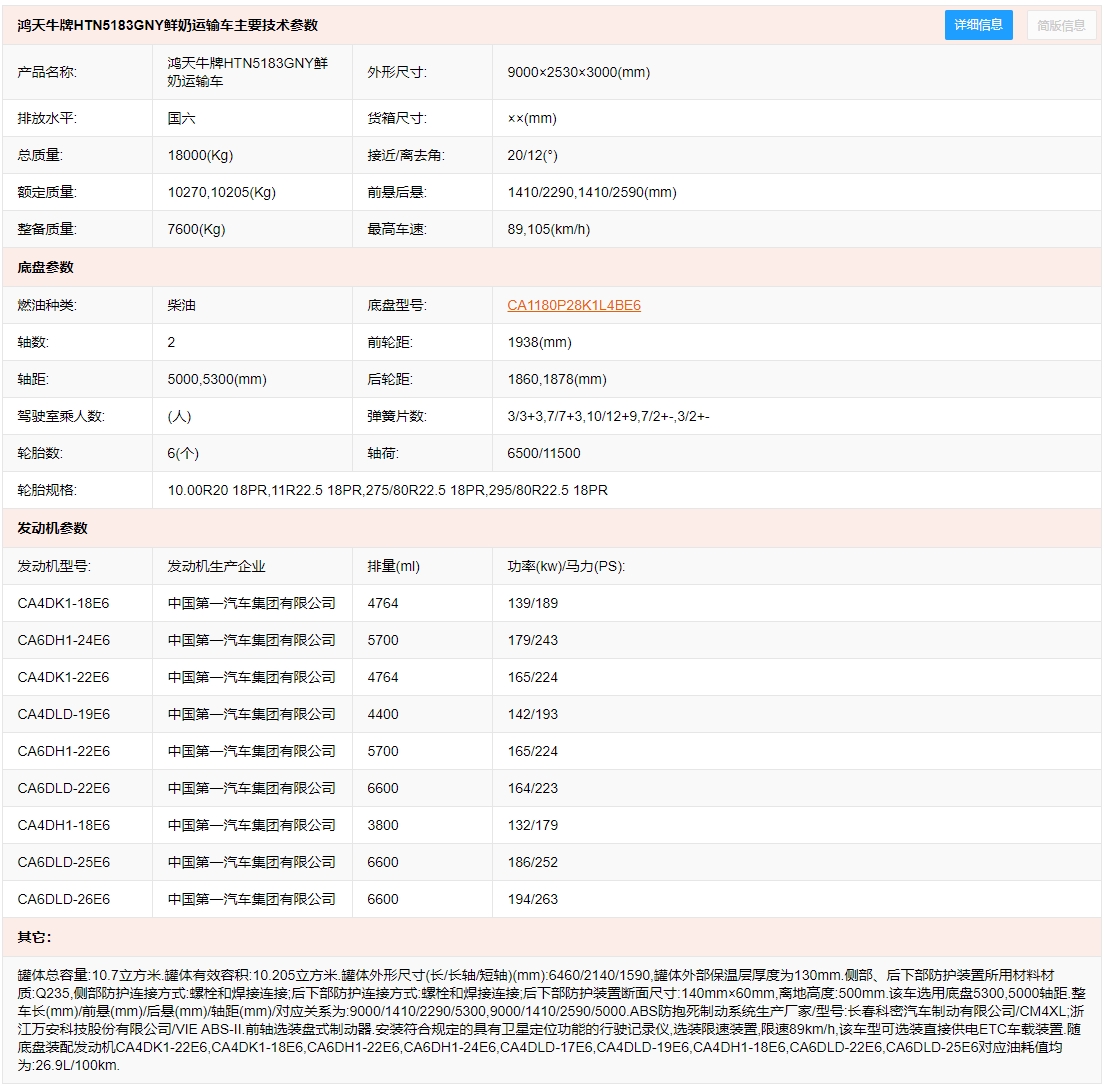Click the top speed value 89,105(km/h)
1106x1088 pixels.
549,229
